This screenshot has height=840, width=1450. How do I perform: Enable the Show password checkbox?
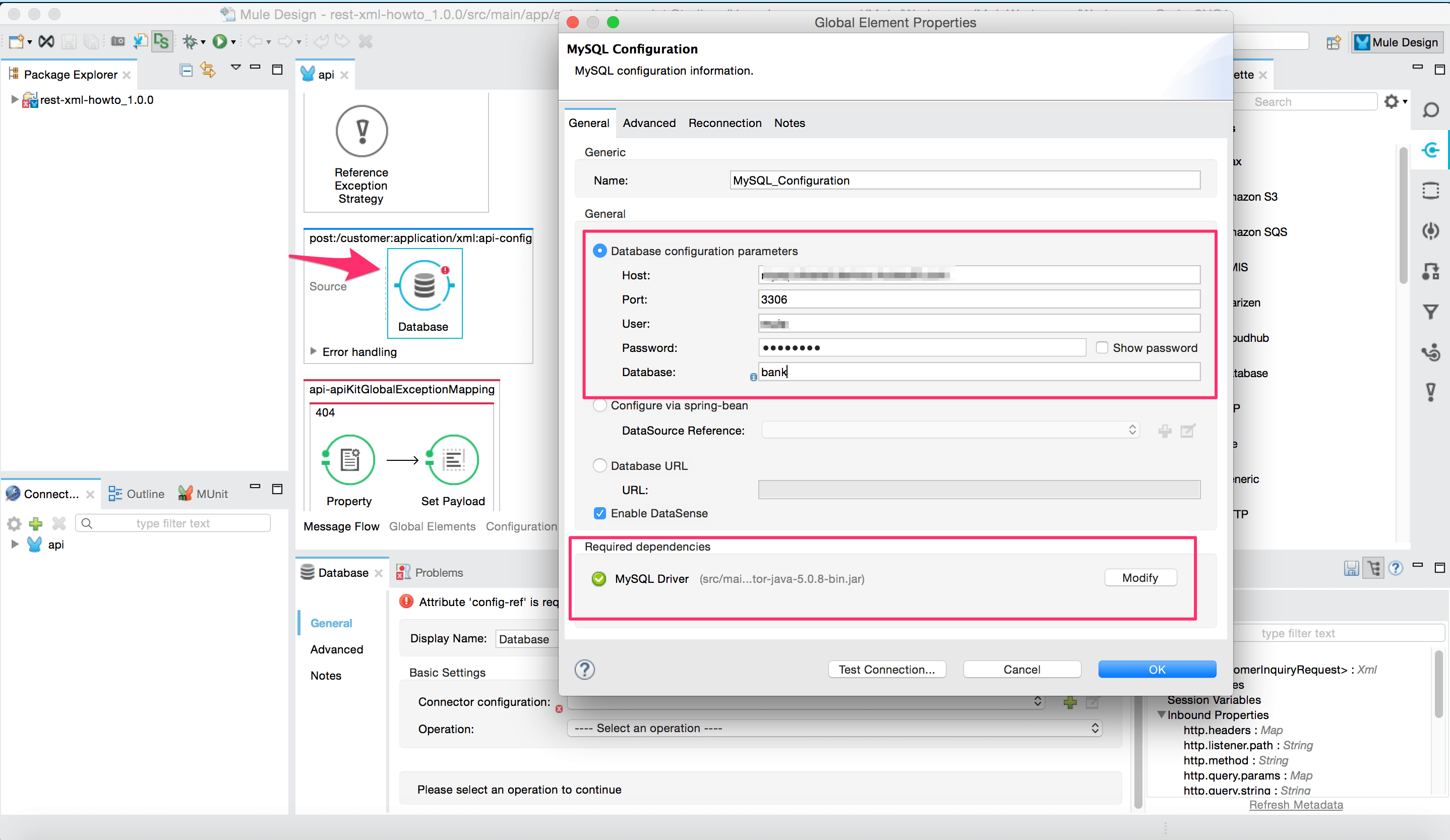coord(1103,347)
